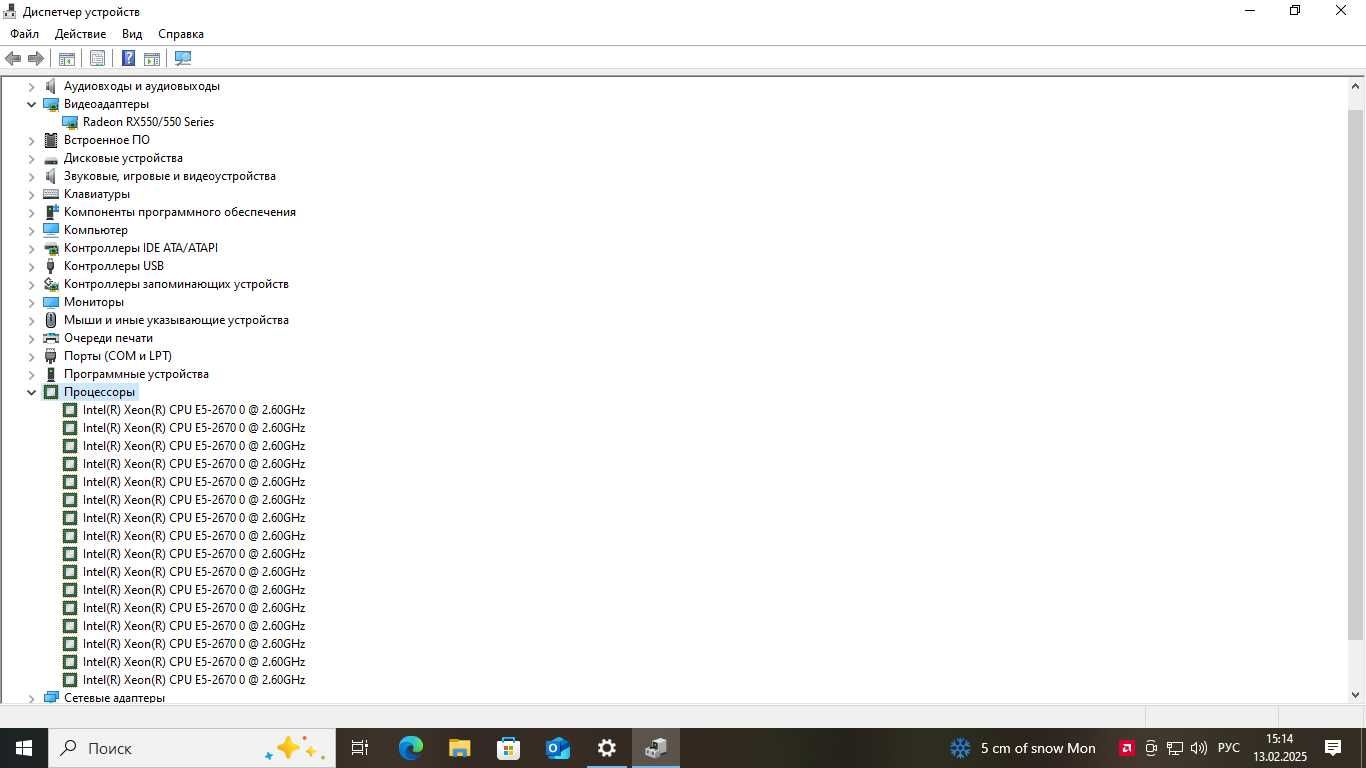
Task: Click the Компоненты программного обеспечения icon
Action: tap(51, 212)
